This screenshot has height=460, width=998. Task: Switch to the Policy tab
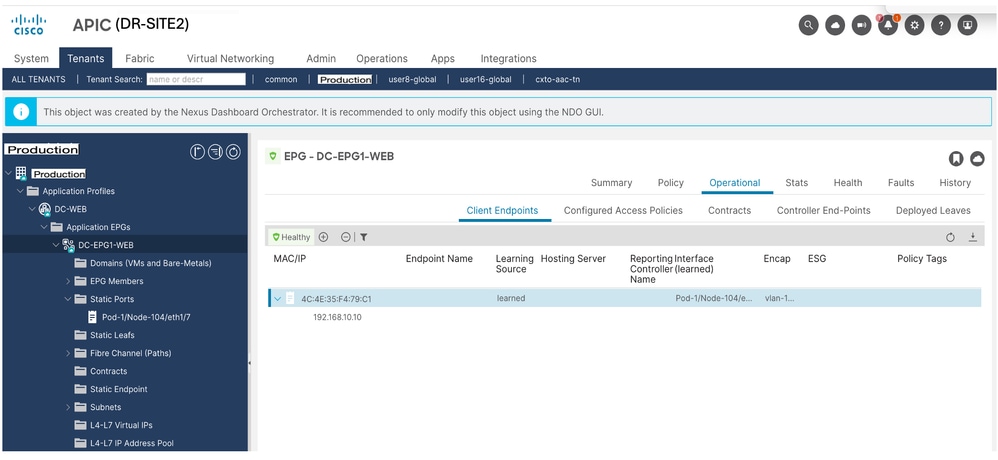[671, 183]
